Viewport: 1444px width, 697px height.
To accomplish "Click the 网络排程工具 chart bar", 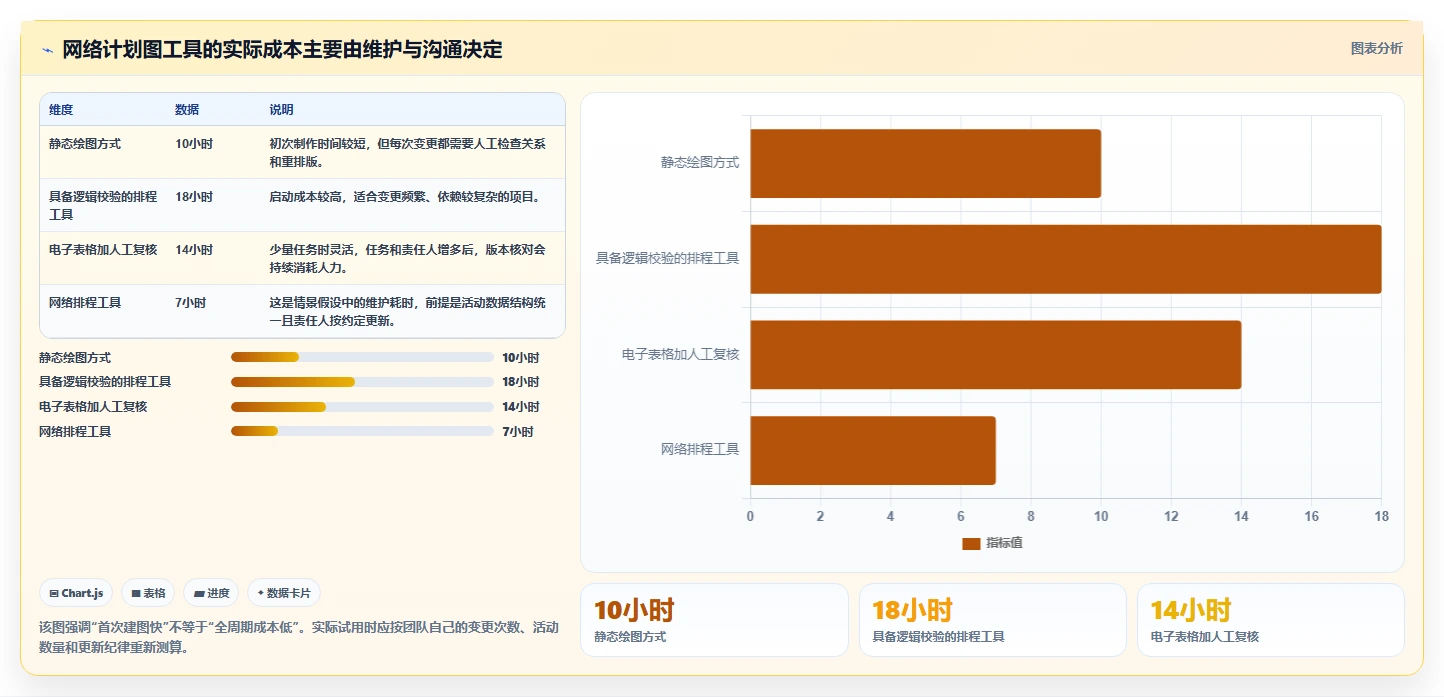I will click(873, 451).
